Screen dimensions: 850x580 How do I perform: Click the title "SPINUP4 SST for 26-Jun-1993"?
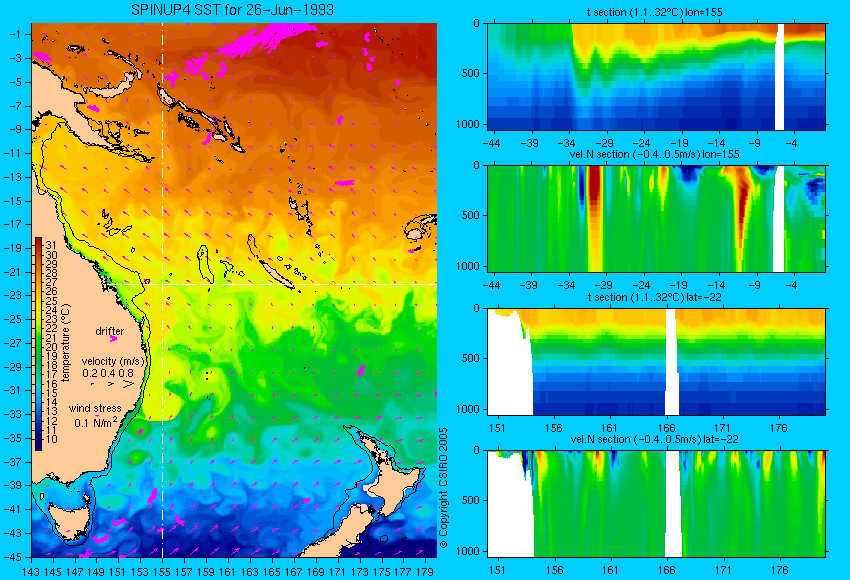233,10
